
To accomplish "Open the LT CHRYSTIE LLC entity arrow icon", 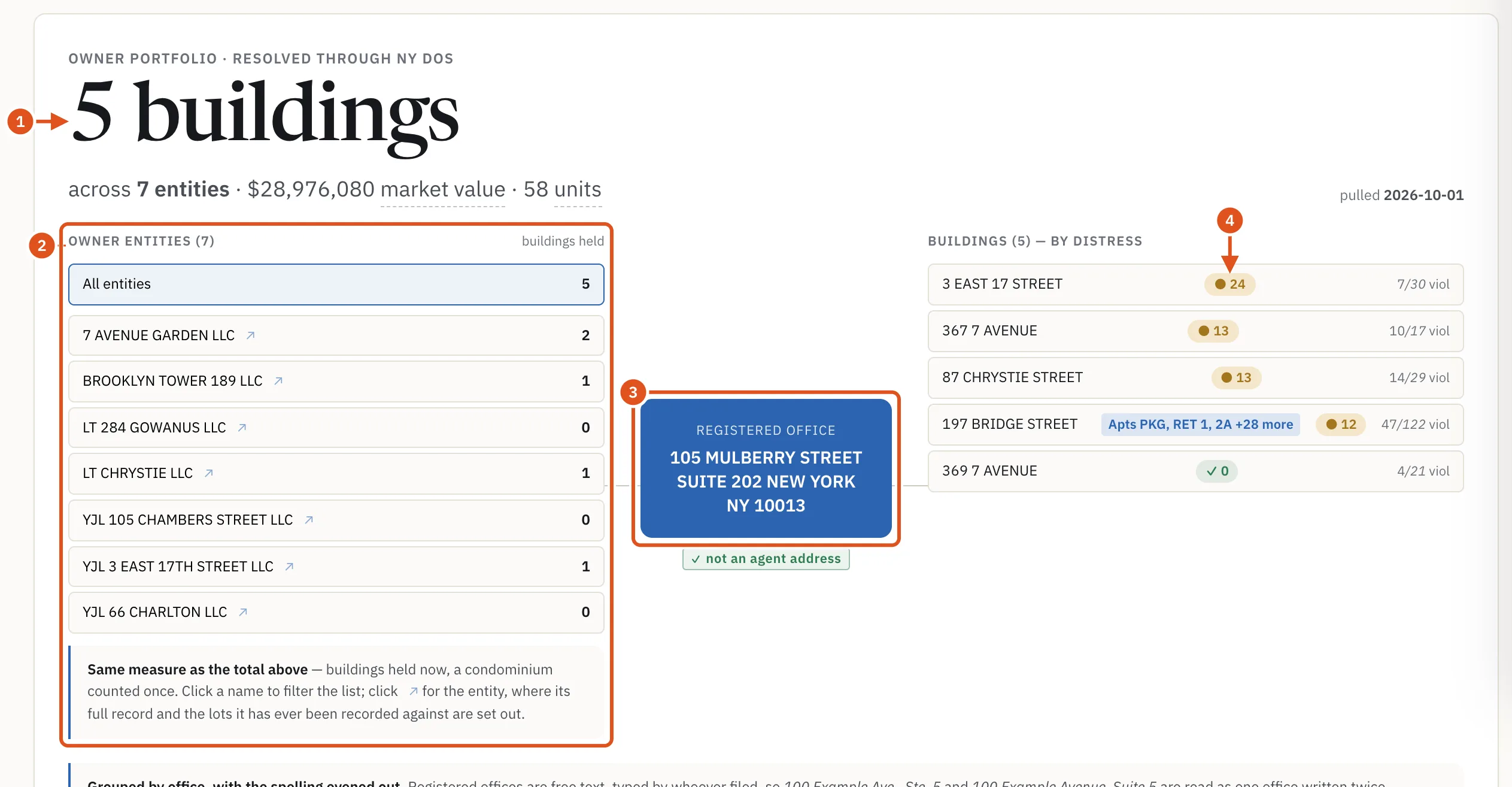I will [209, 473].
